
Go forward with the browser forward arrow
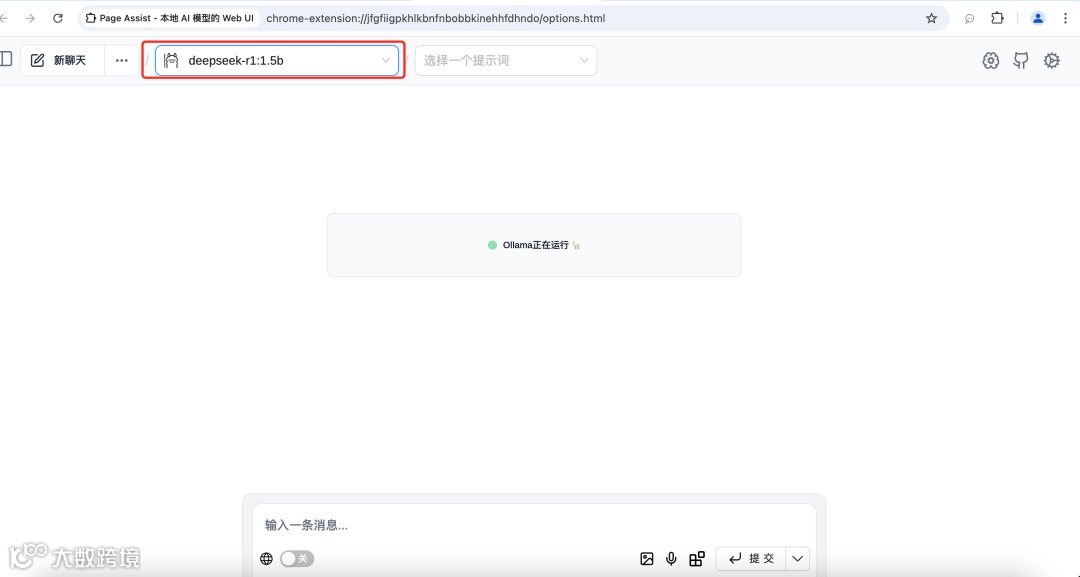tap(30, 19)
